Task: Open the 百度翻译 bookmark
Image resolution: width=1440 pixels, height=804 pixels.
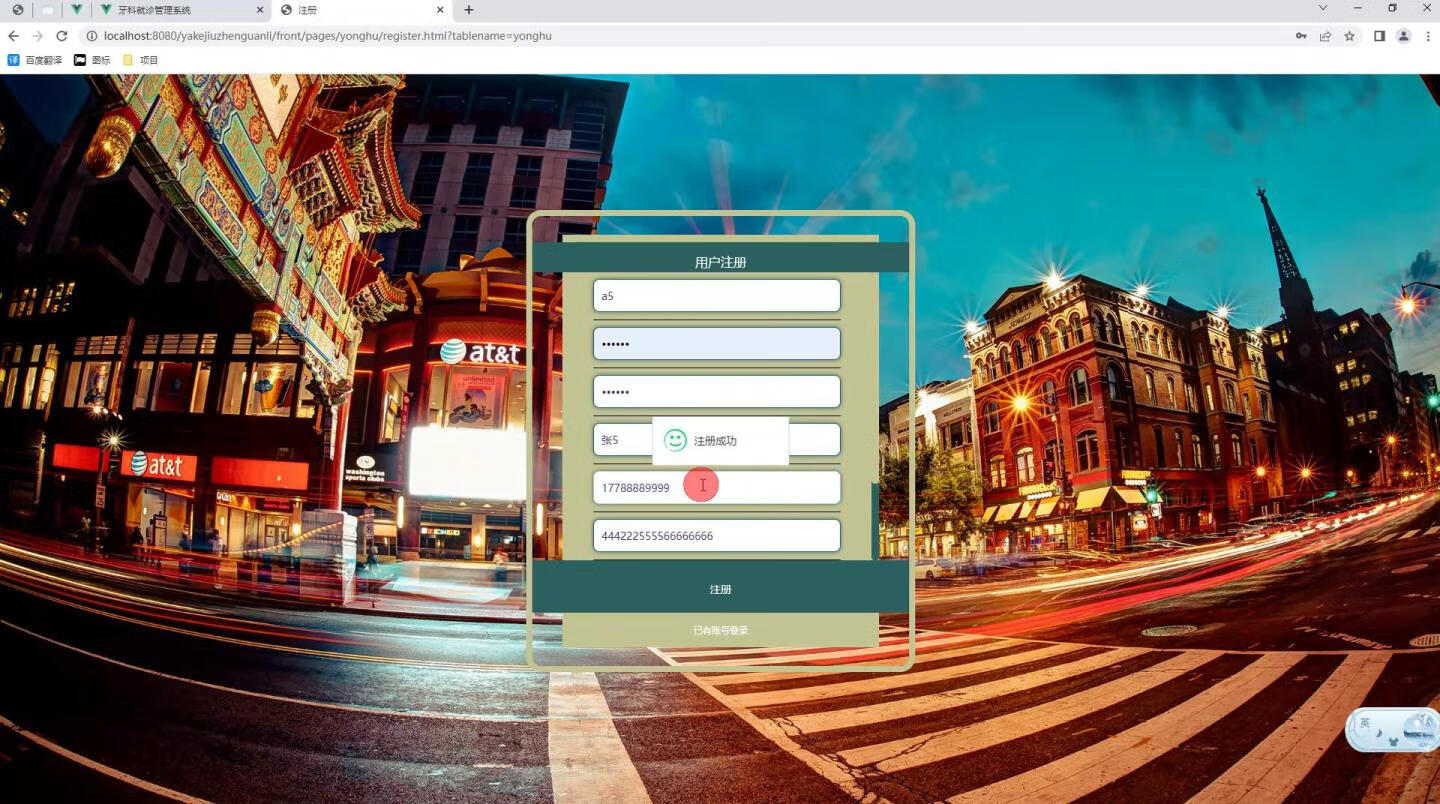Action: click(x=35, y=60)
